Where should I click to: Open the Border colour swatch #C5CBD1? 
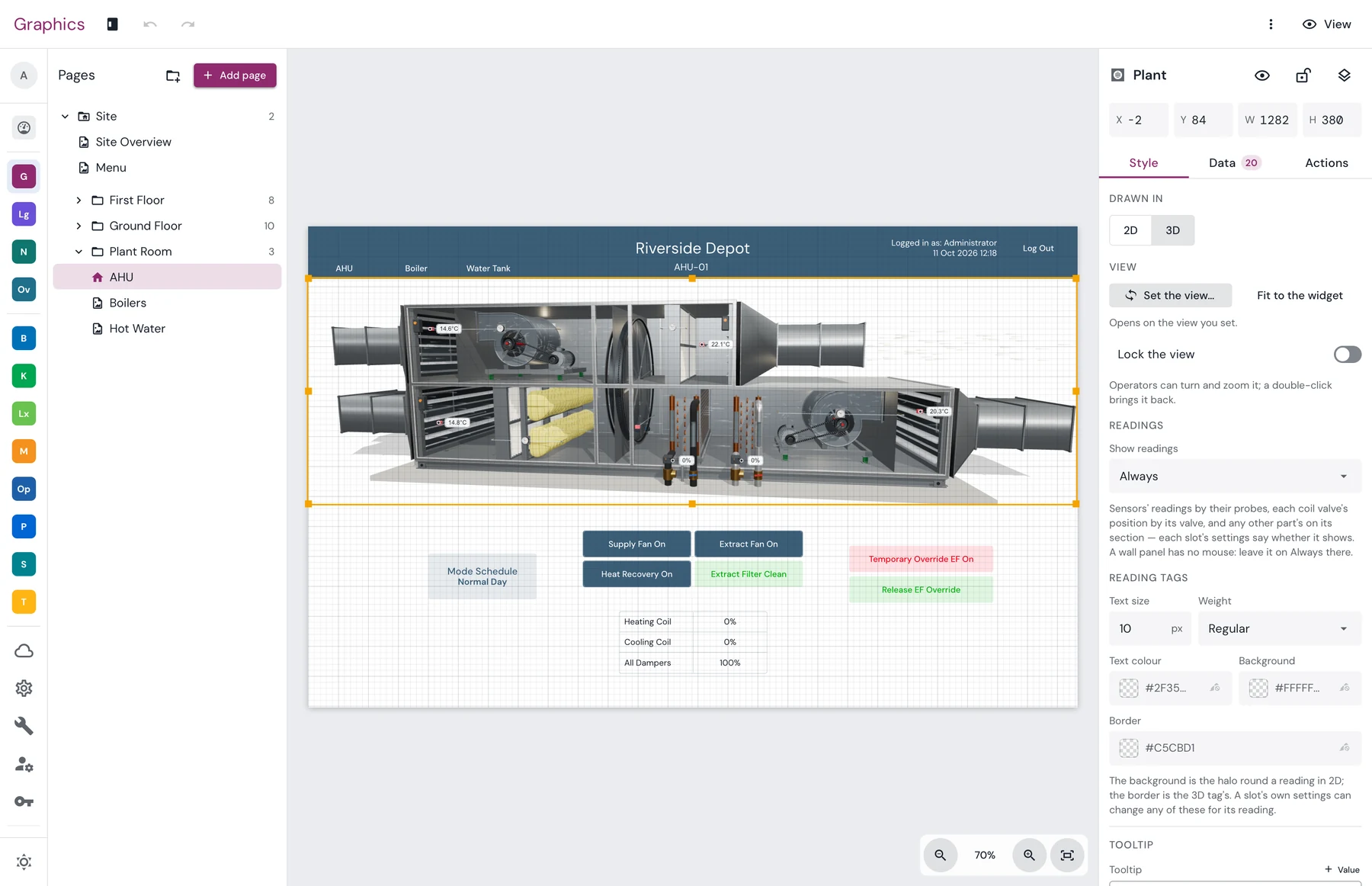click(1129, 748)
